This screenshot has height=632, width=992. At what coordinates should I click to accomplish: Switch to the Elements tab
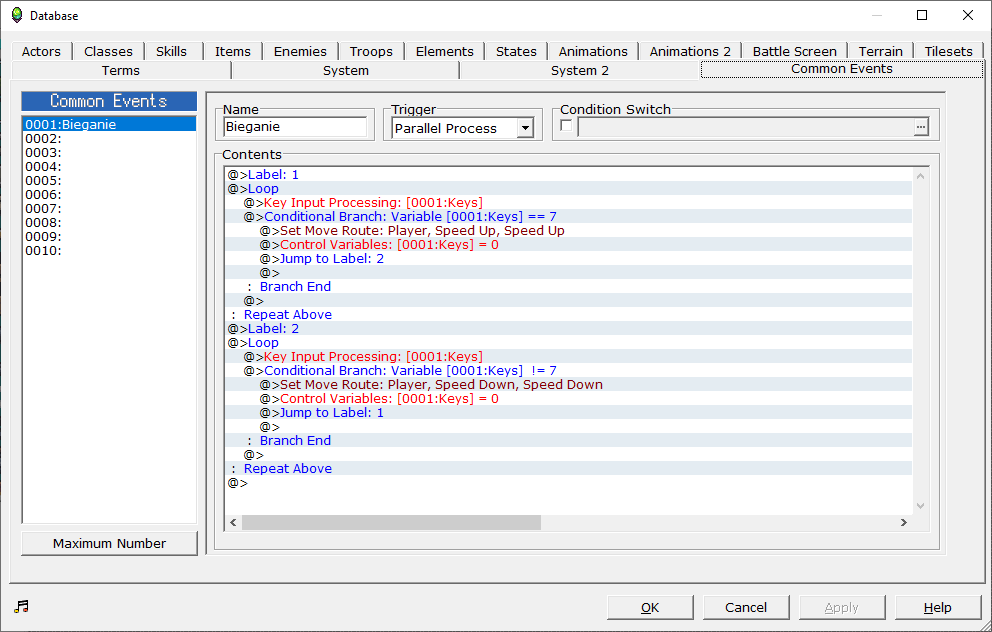click(x=445, y=51)
